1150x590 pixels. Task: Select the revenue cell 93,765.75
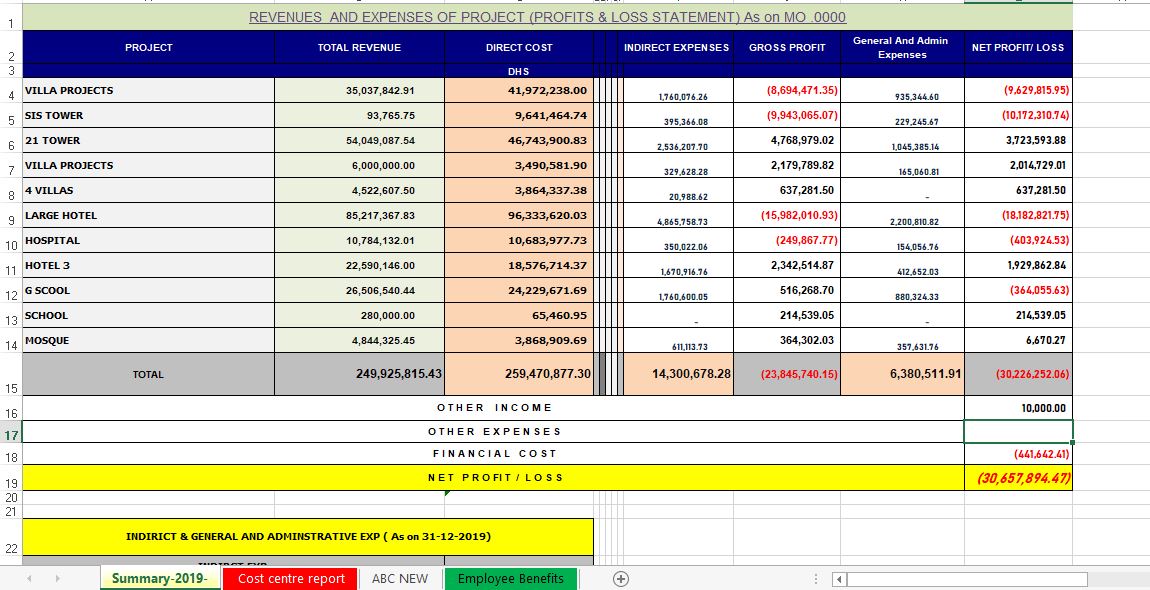tap(359, 115)
